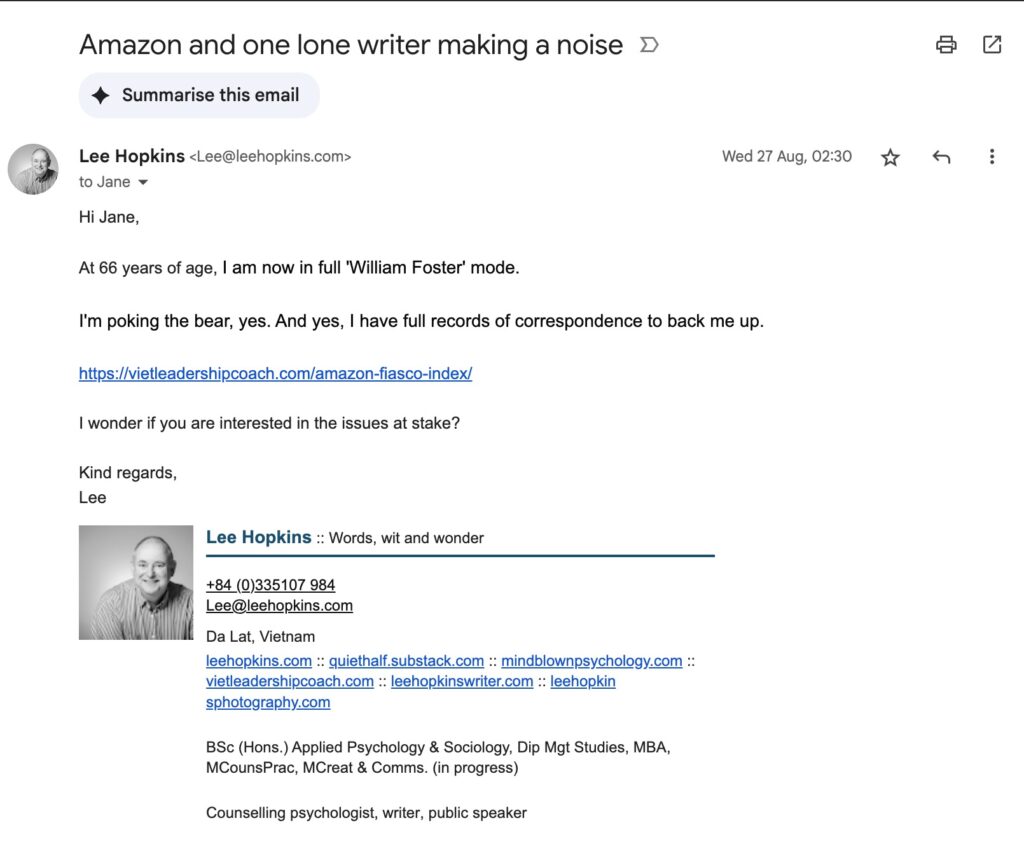The width and height of the screenshot is (1024, 851).
Task: Open the amazon-fiasco-index link
Action: tap(275, 372)
